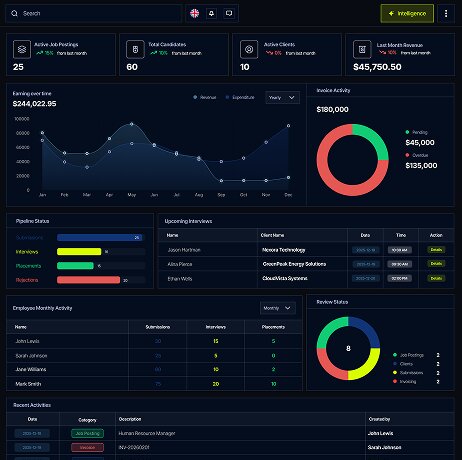Toggle the Invoicing review legend
The width and height of the screenshot is (462, 460).
click(x=404, y=381)
